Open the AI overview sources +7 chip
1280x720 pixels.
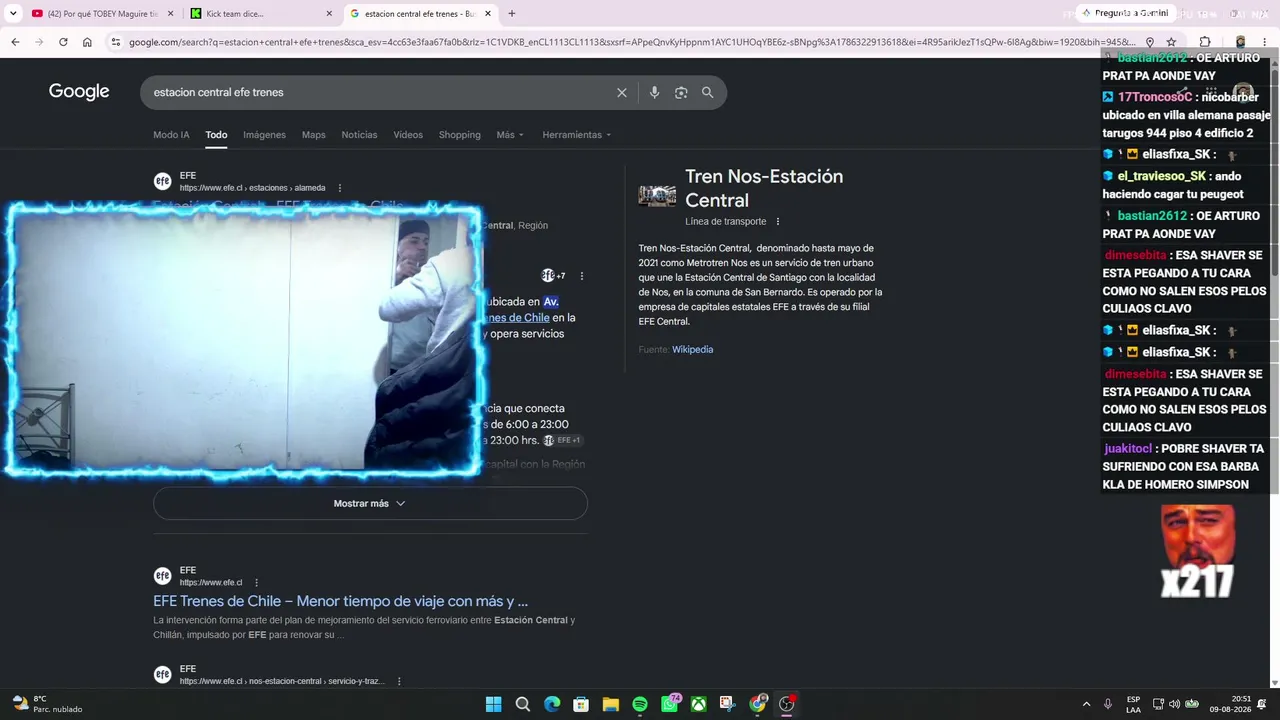(x=553, y=275)
